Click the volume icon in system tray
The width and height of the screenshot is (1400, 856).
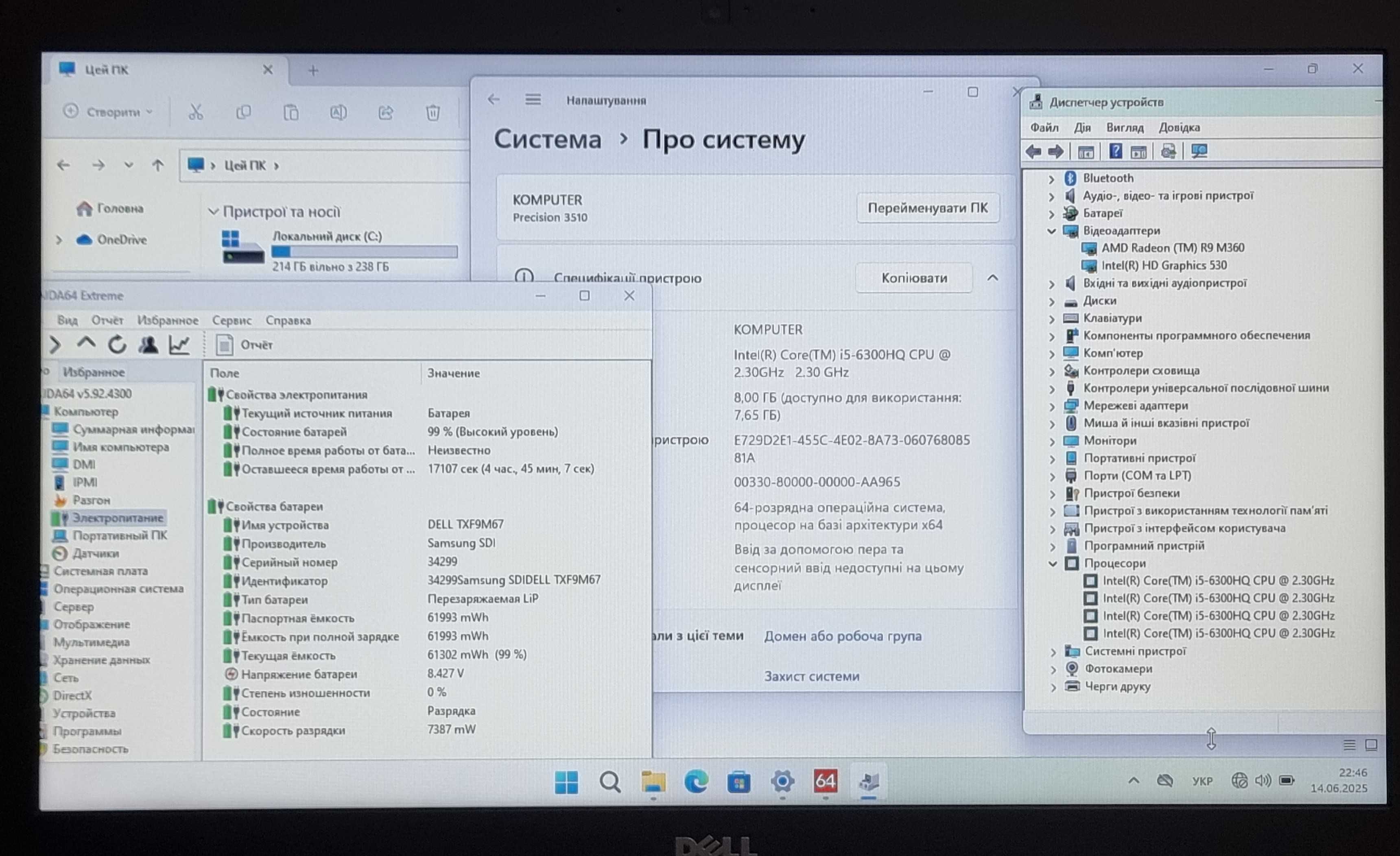pos(1262,780)
